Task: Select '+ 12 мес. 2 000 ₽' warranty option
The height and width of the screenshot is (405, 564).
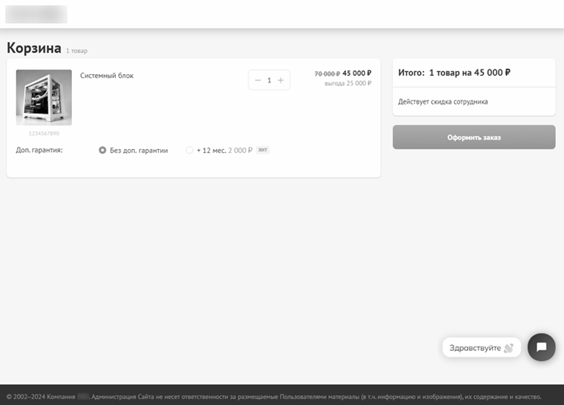Action: tap(189, 150)
